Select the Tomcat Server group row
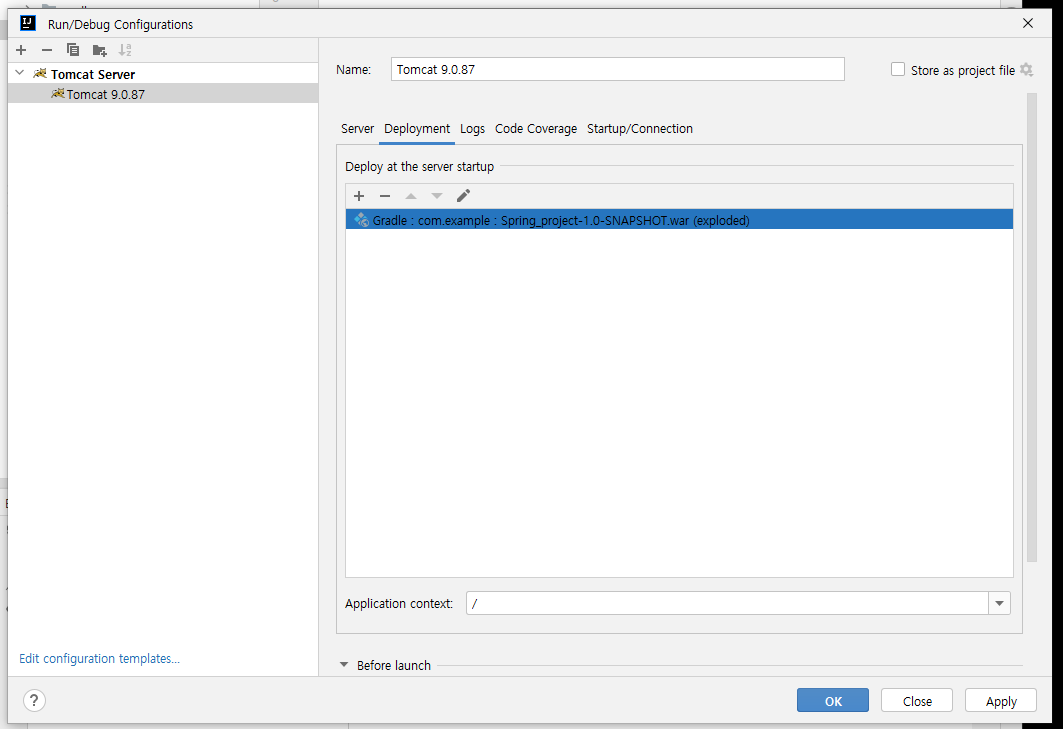1063x729 pixels. coord(163,74)
